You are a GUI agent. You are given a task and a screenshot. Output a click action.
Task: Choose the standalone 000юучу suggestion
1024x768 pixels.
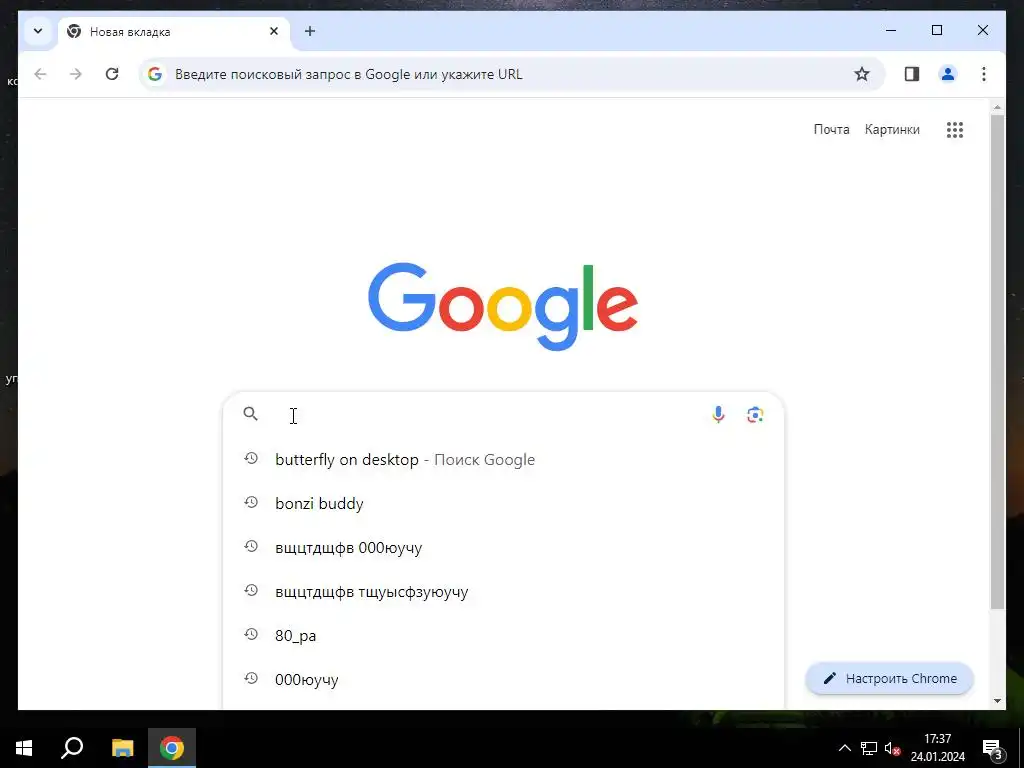click(x=503, y=679)
